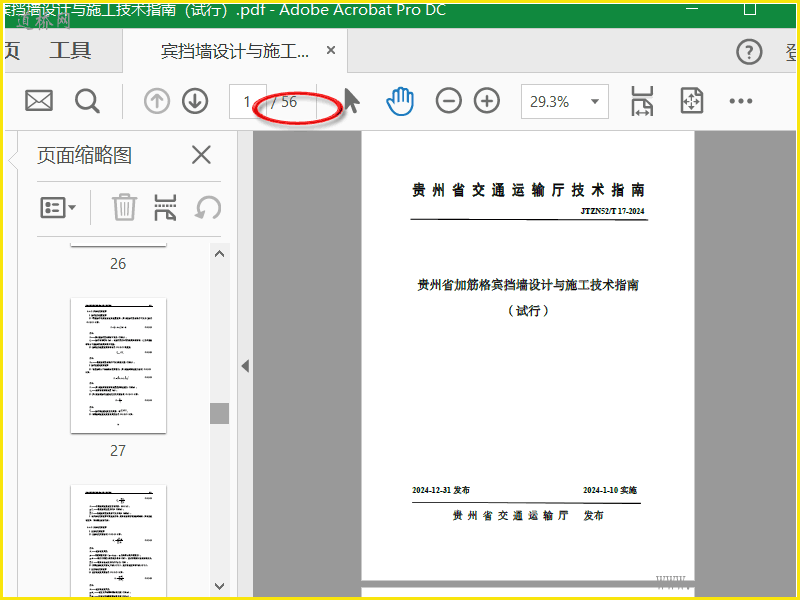This screenshot has height=600, width=800.
Task: Select page 27 thumbnail
Action: pyautogui.click(x=118, y=365)
